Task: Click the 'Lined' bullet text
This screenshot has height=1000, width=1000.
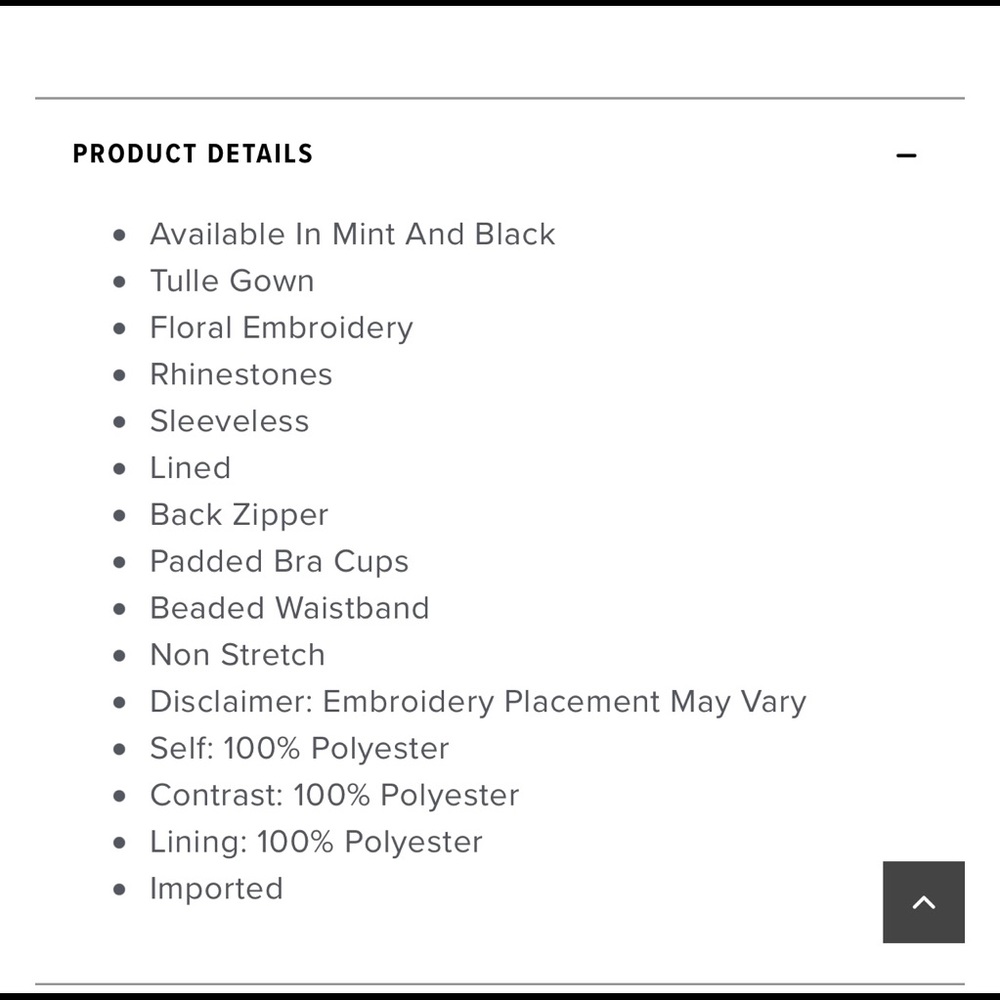Action: [x=190, y=468]
